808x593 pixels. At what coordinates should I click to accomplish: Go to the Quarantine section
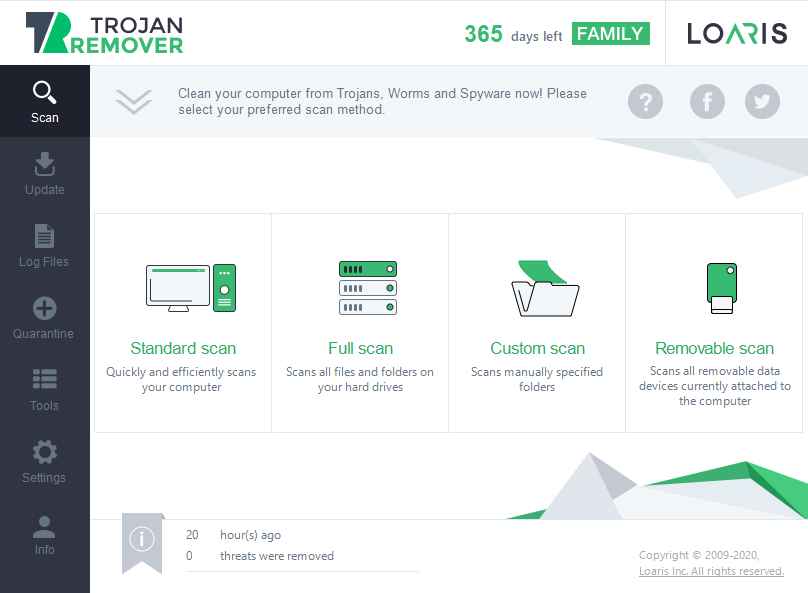pyautogui.click(x=45, y=318)
